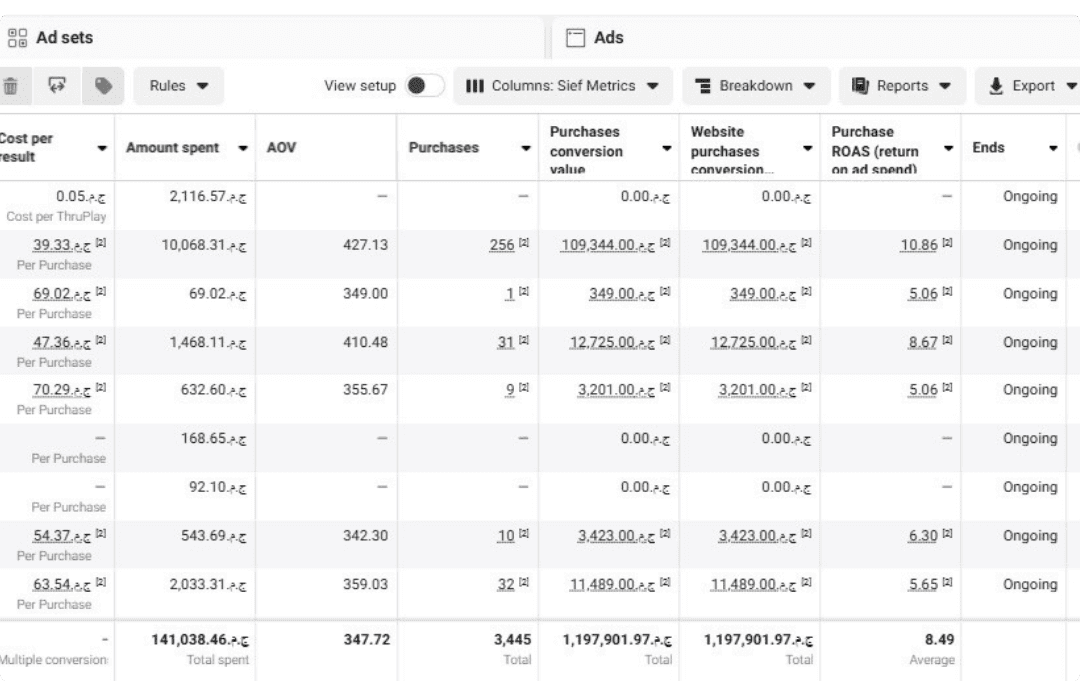Click the 32 purchases link

point(506,585)
